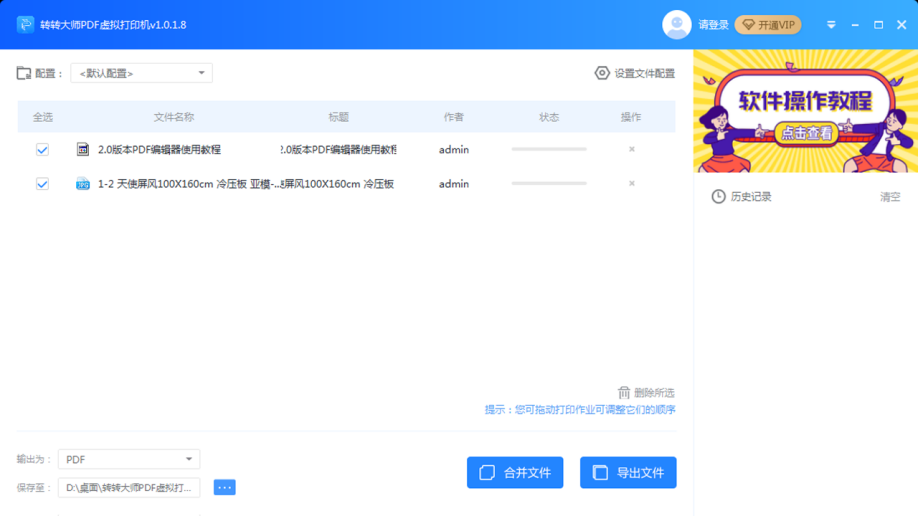The height and width of the screenshot is (516, 918).
Task: Click the 设置文件配置 gear icon
Action: [602, 73]
